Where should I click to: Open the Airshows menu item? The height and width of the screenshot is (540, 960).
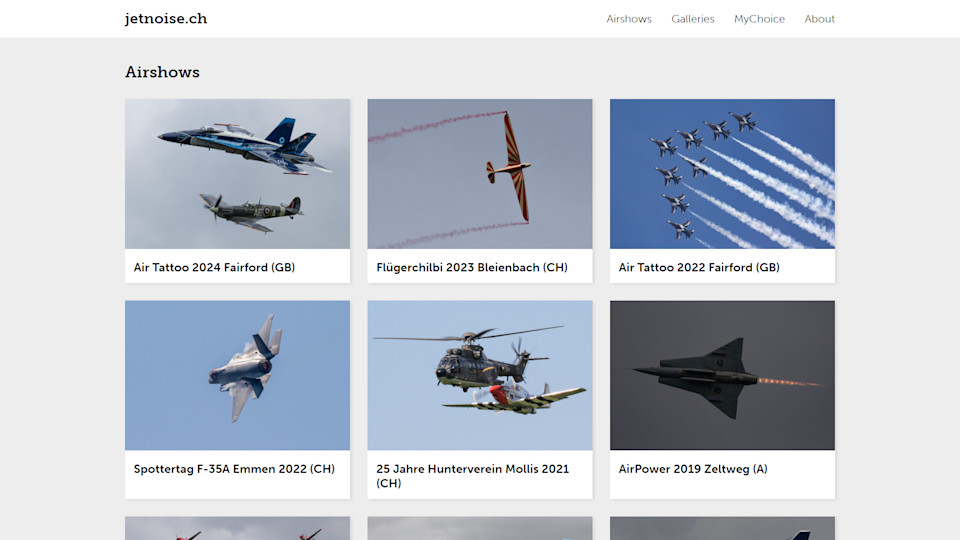629,19
